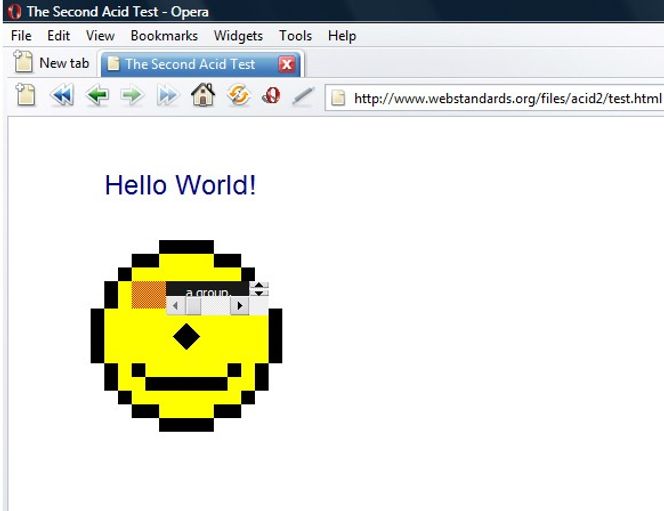Open the Widgets menu
The image size is (664, 511).
[x=238, y=36]
